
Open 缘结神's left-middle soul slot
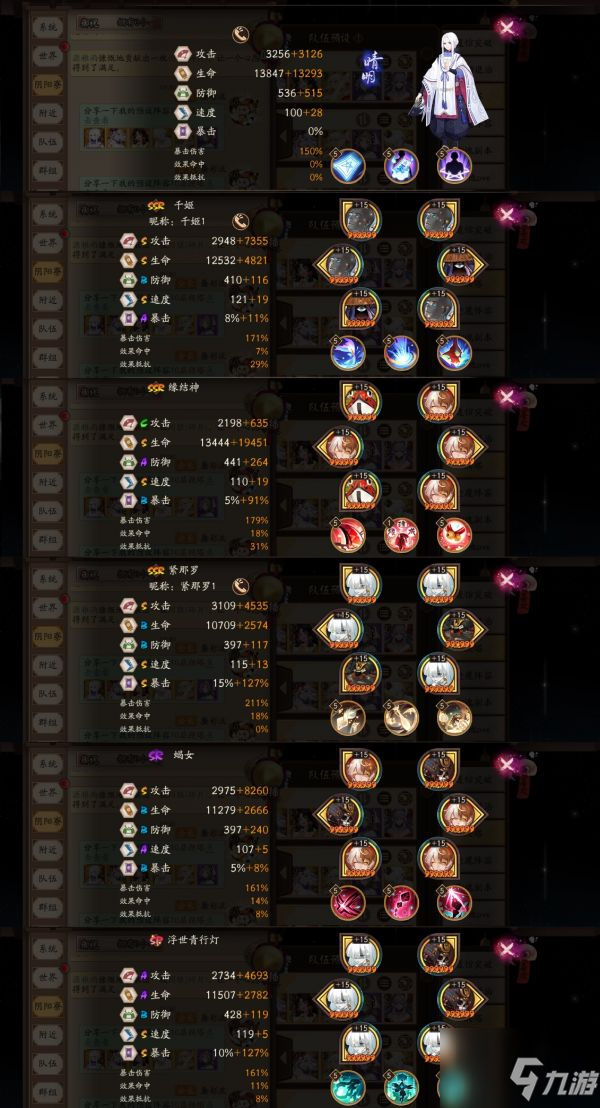tap(340, 447)
